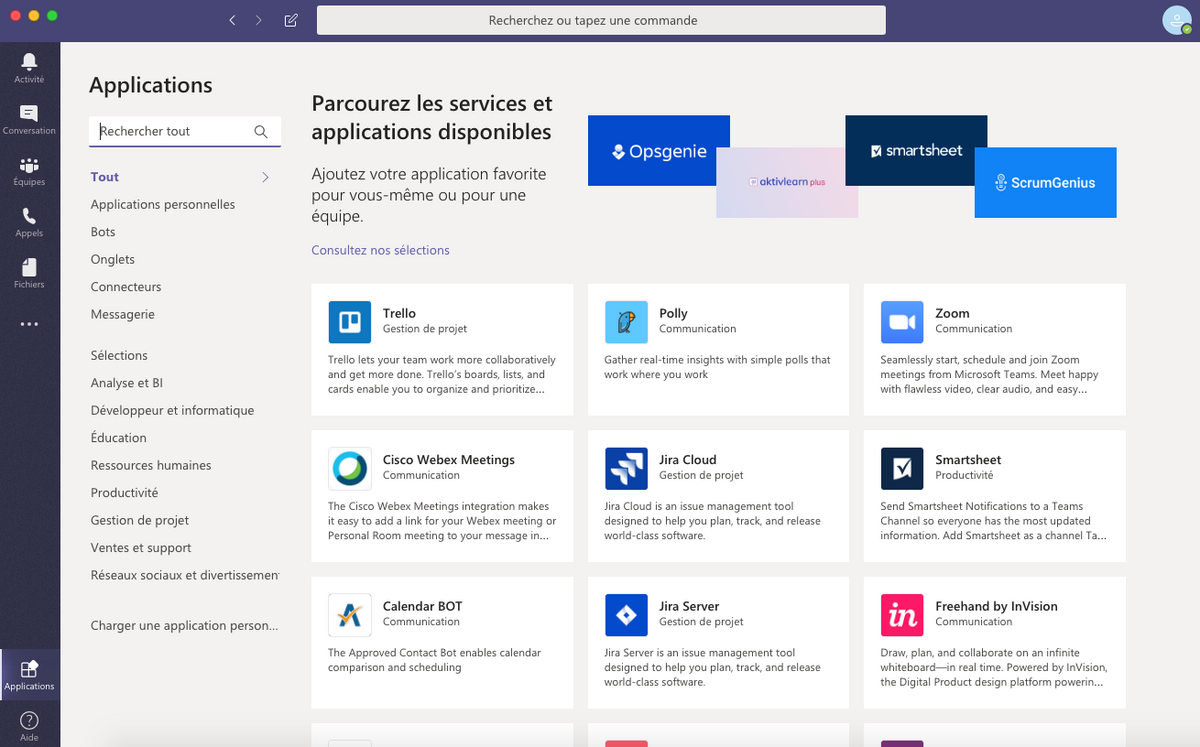The width and height of the screenshot is (1200, 747).
Task: Click the Trello app icon
Action: [349, 322]
